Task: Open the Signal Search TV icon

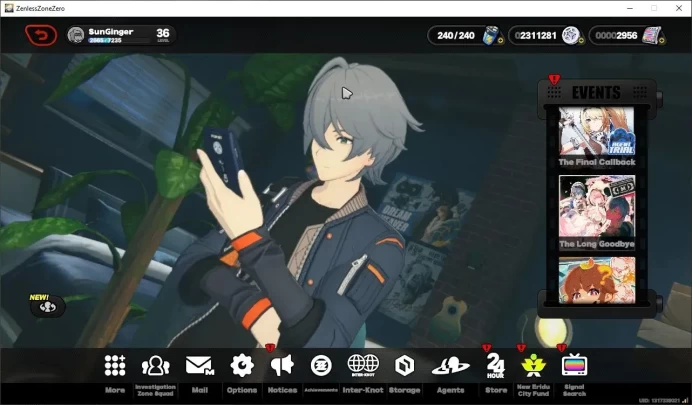Action: 574,365
